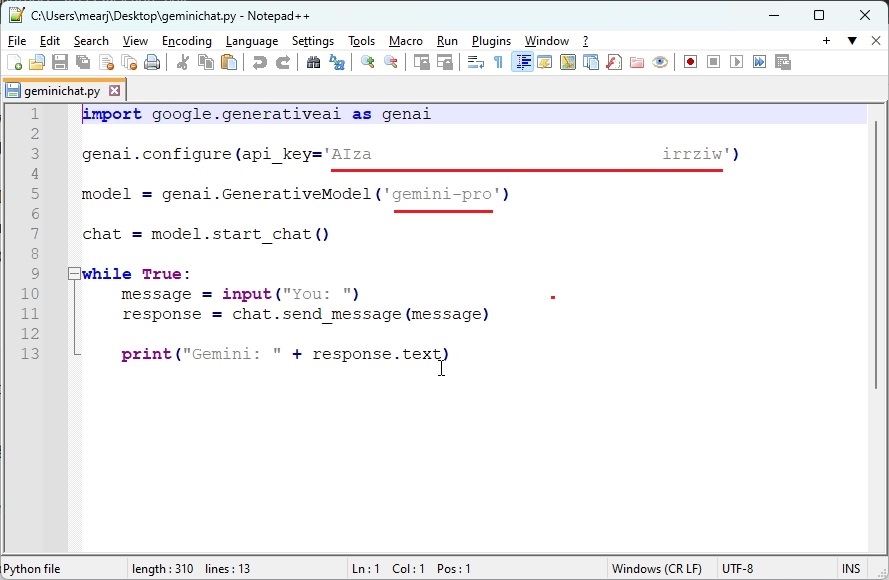Screen dimensions: 889x580
Task: Click the Windows (CR LF) status bar field
Action: pos(657,568)
